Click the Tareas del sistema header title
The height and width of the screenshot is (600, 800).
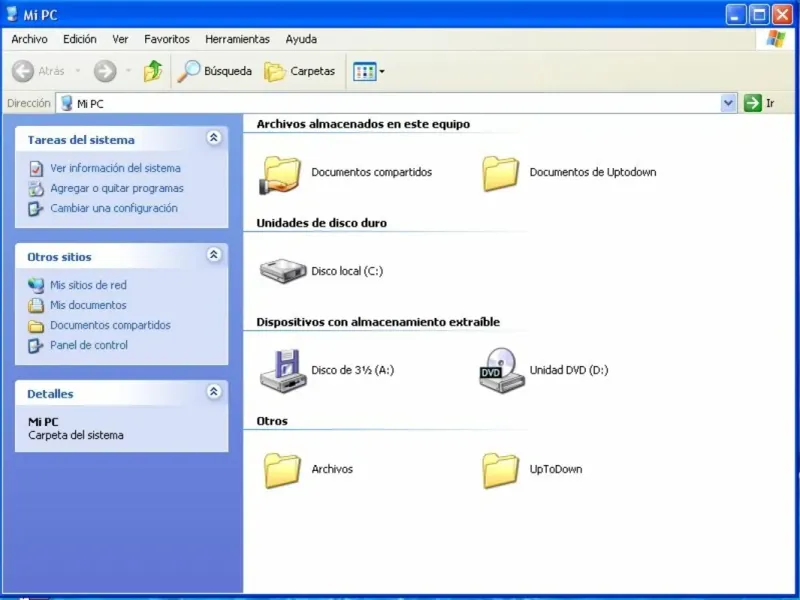click(x=81, y=140)
